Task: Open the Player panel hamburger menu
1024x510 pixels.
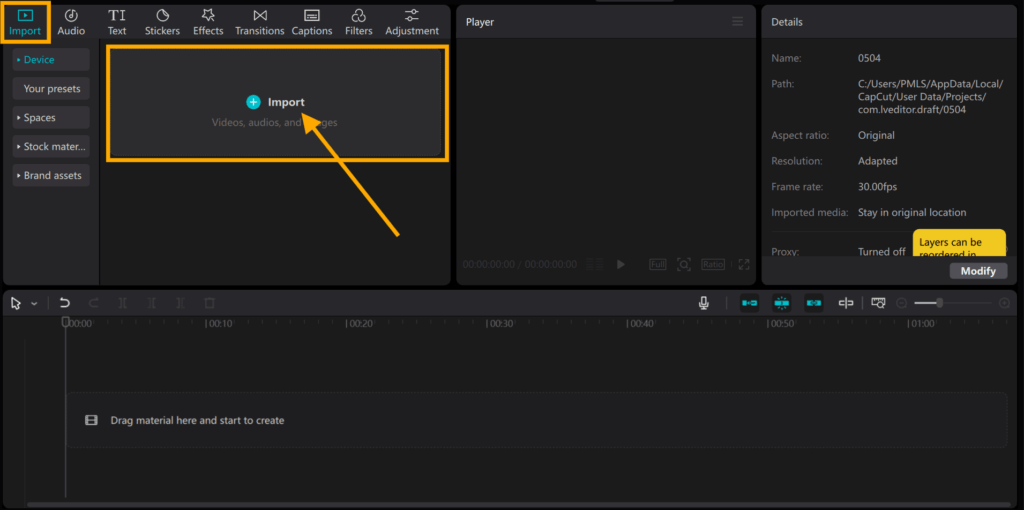Action: tap(738, 22)
